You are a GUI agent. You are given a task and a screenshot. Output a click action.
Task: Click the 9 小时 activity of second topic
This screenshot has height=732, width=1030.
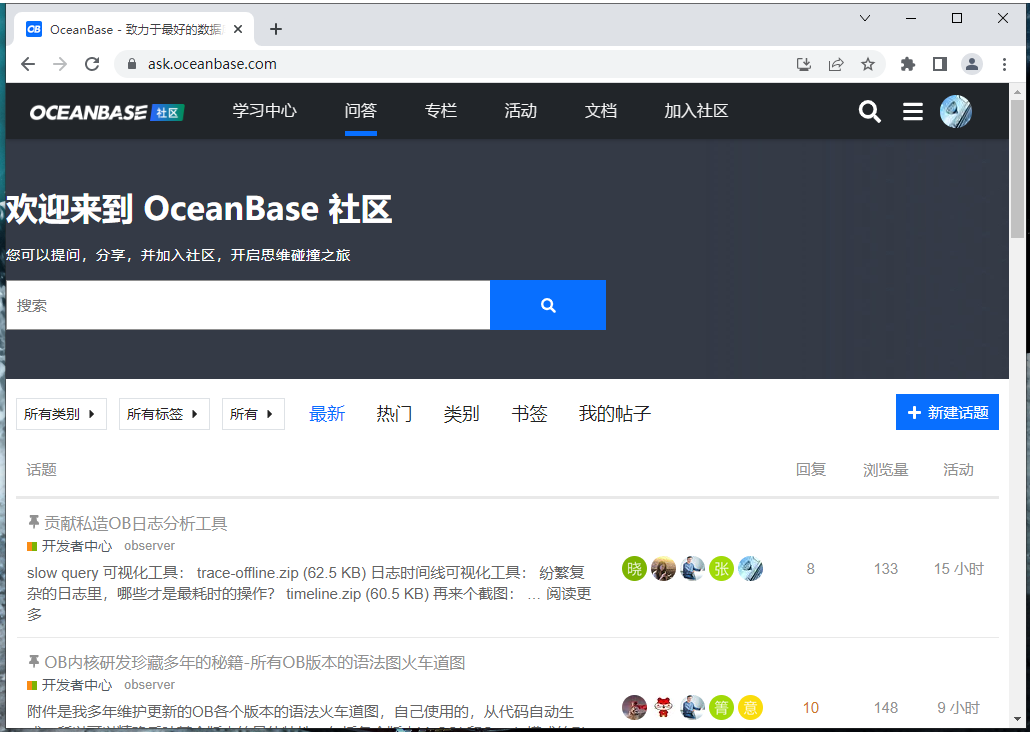(x=958, y=707)
